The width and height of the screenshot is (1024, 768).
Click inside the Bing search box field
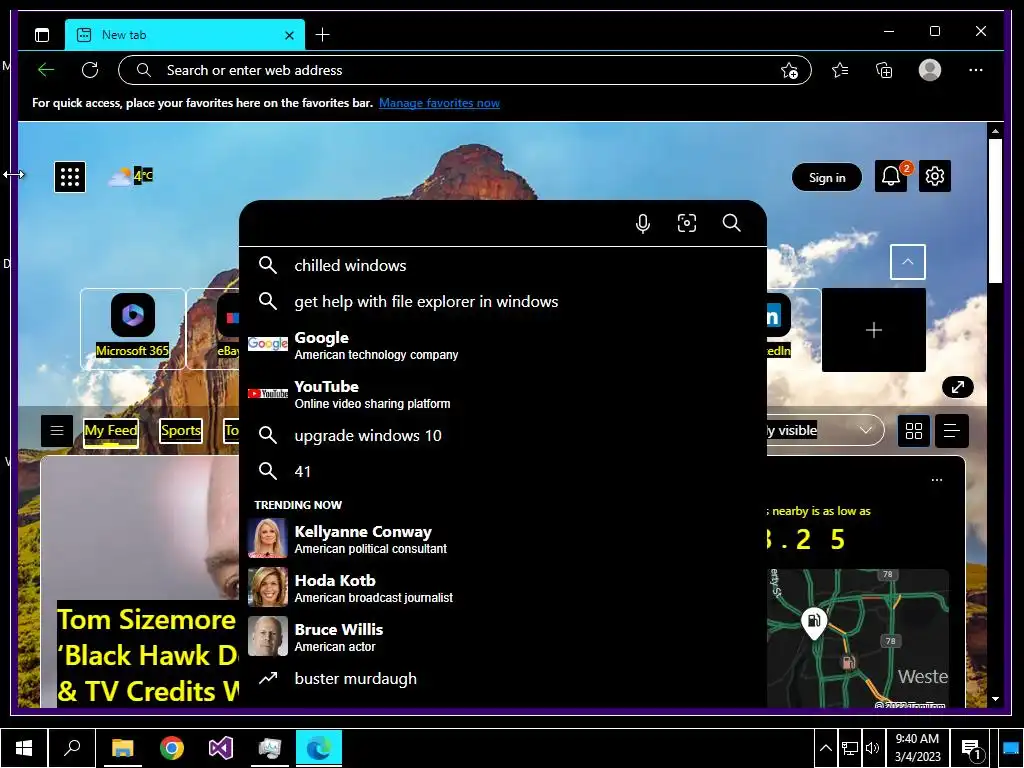click(438, 223)
